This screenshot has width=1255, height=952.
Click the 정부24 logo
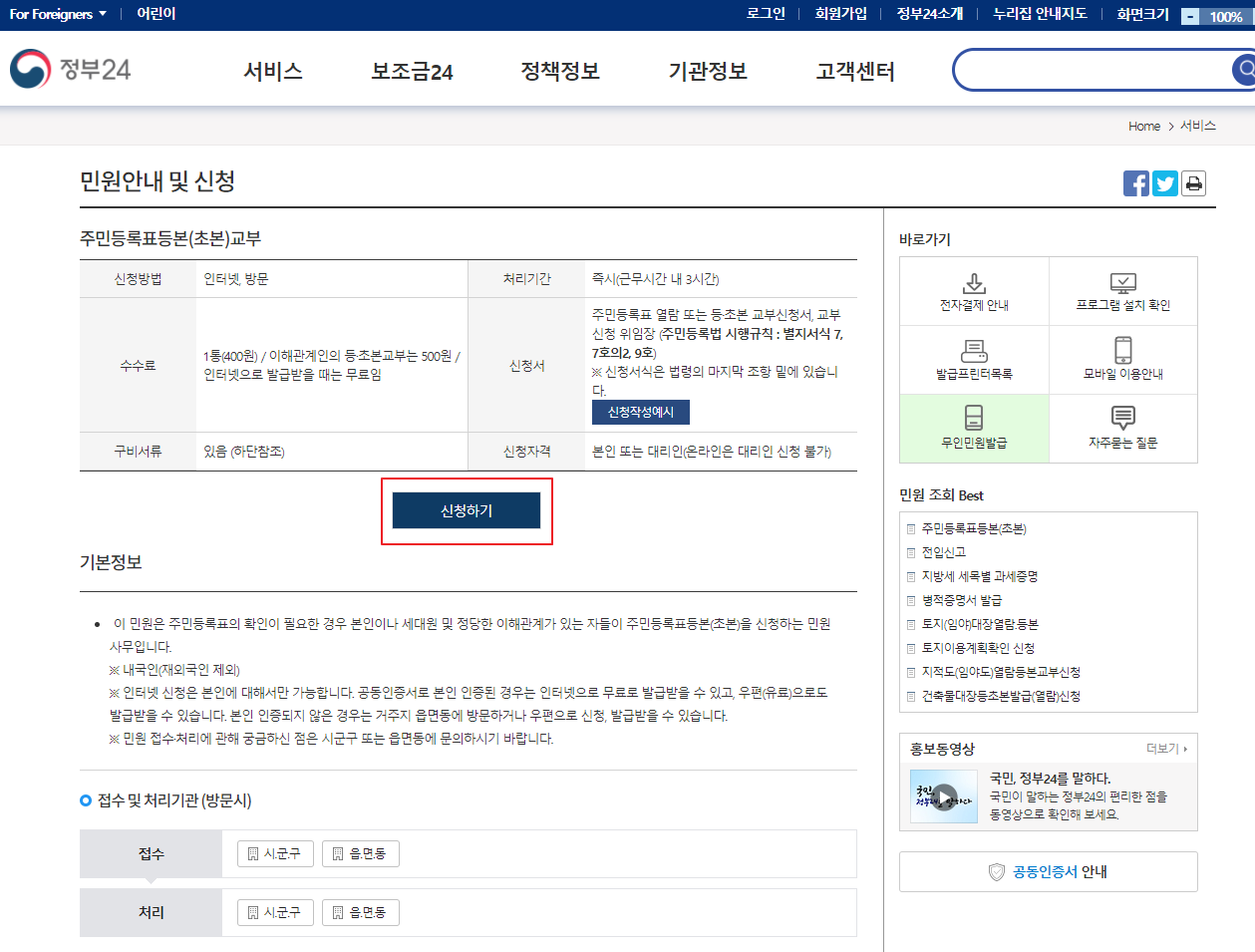point(70,70)
